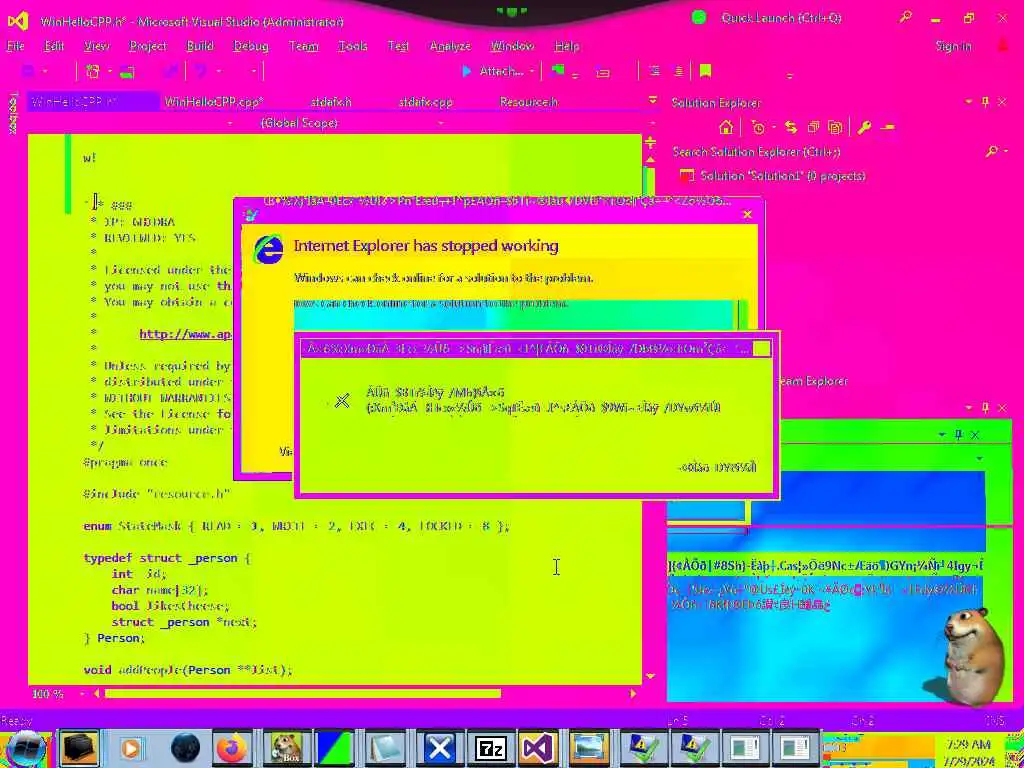Click the blue X taskbar icon

pos(440,748)
